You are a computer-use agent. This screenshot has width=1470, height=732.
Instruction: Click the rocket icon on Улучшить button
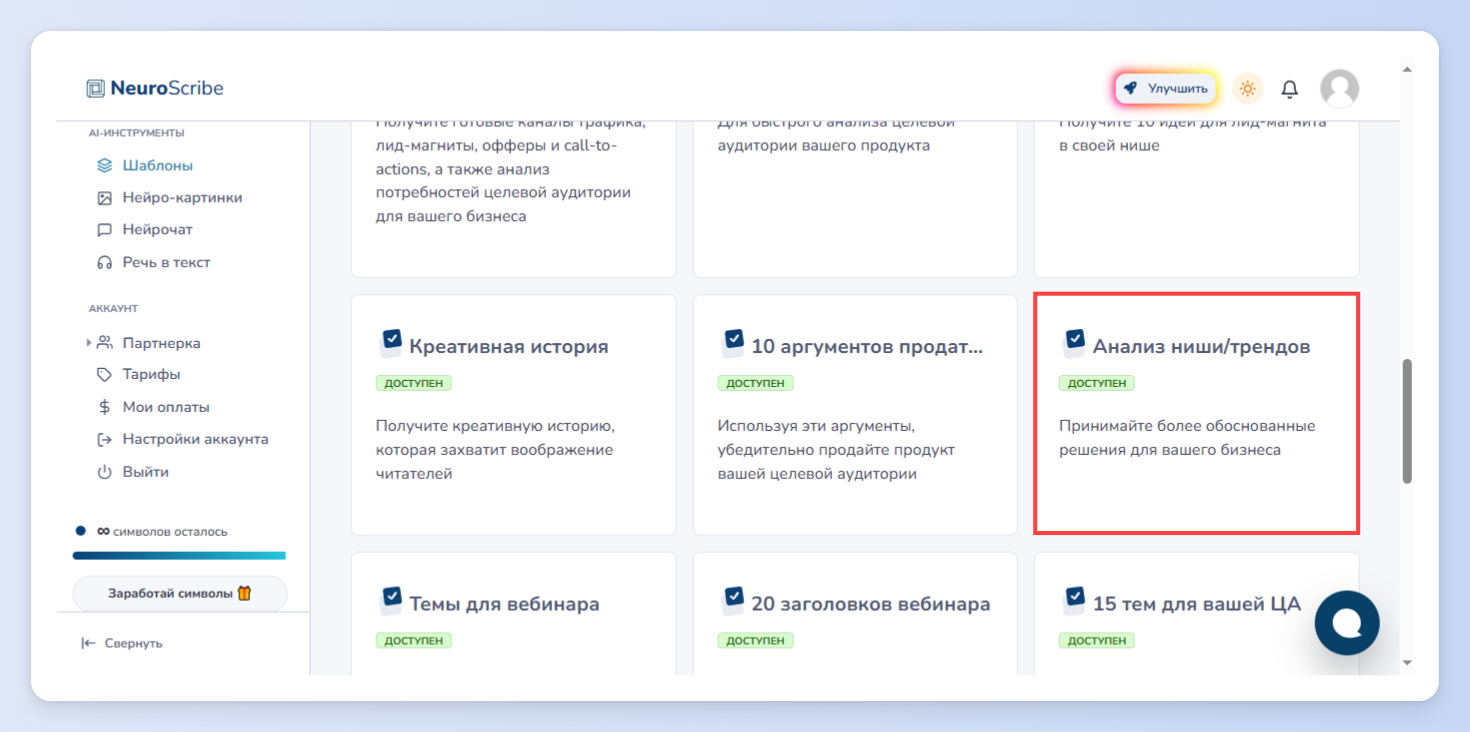(1130, 88)
